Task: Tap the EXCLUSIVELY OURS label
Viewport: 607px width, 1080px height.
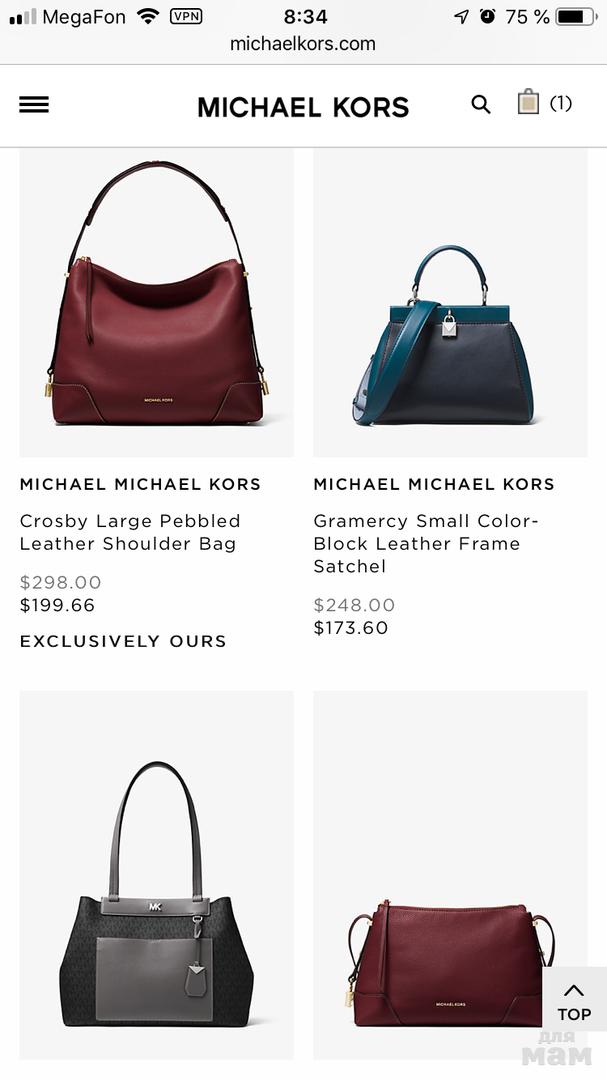Action: [x=123, y=641]
